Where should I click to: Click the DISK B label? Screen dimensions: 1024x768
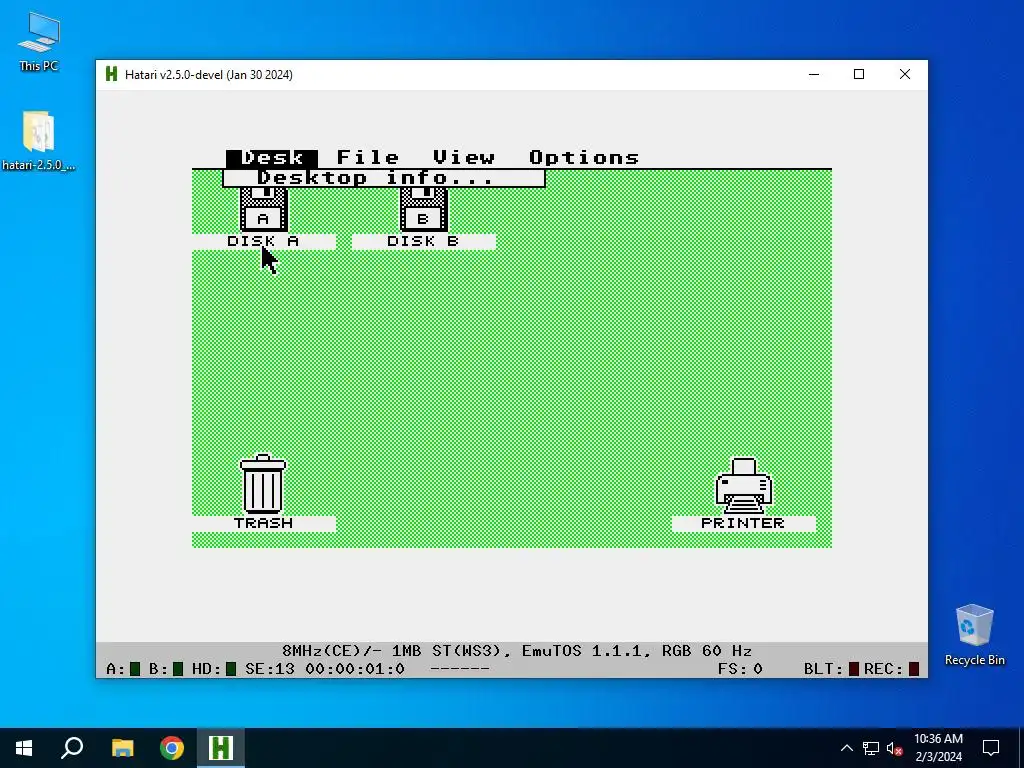point(424,242)
